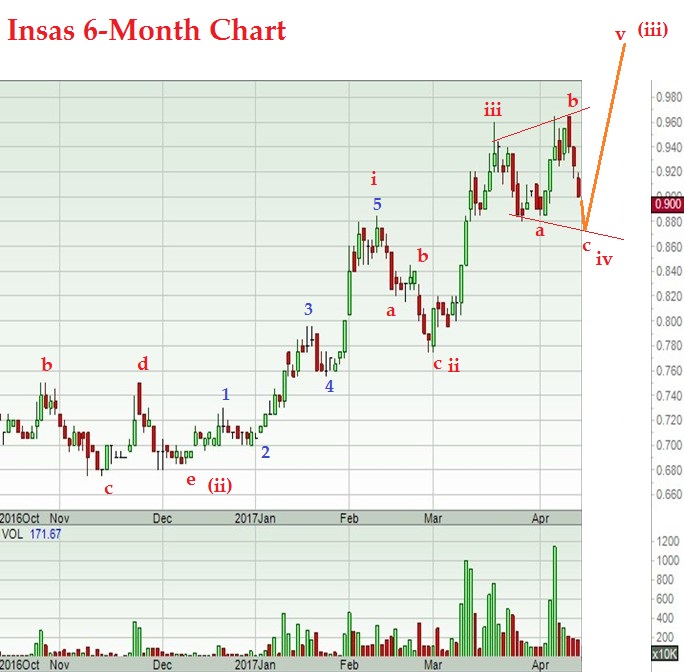The height and width of the screenshot is (672, 684).
Task: Select the red "v" target wave label
Action: coord(620,34)
